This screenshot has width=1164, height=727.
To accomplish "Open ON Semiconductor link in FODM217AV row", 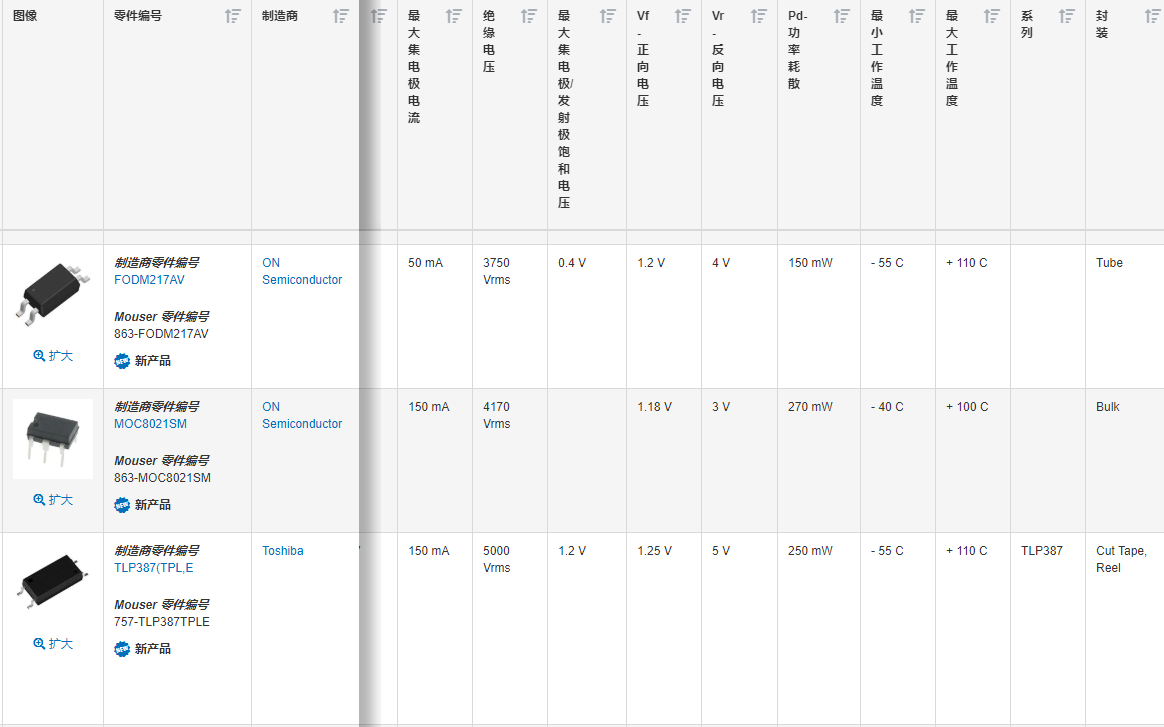I will (302, 271).
